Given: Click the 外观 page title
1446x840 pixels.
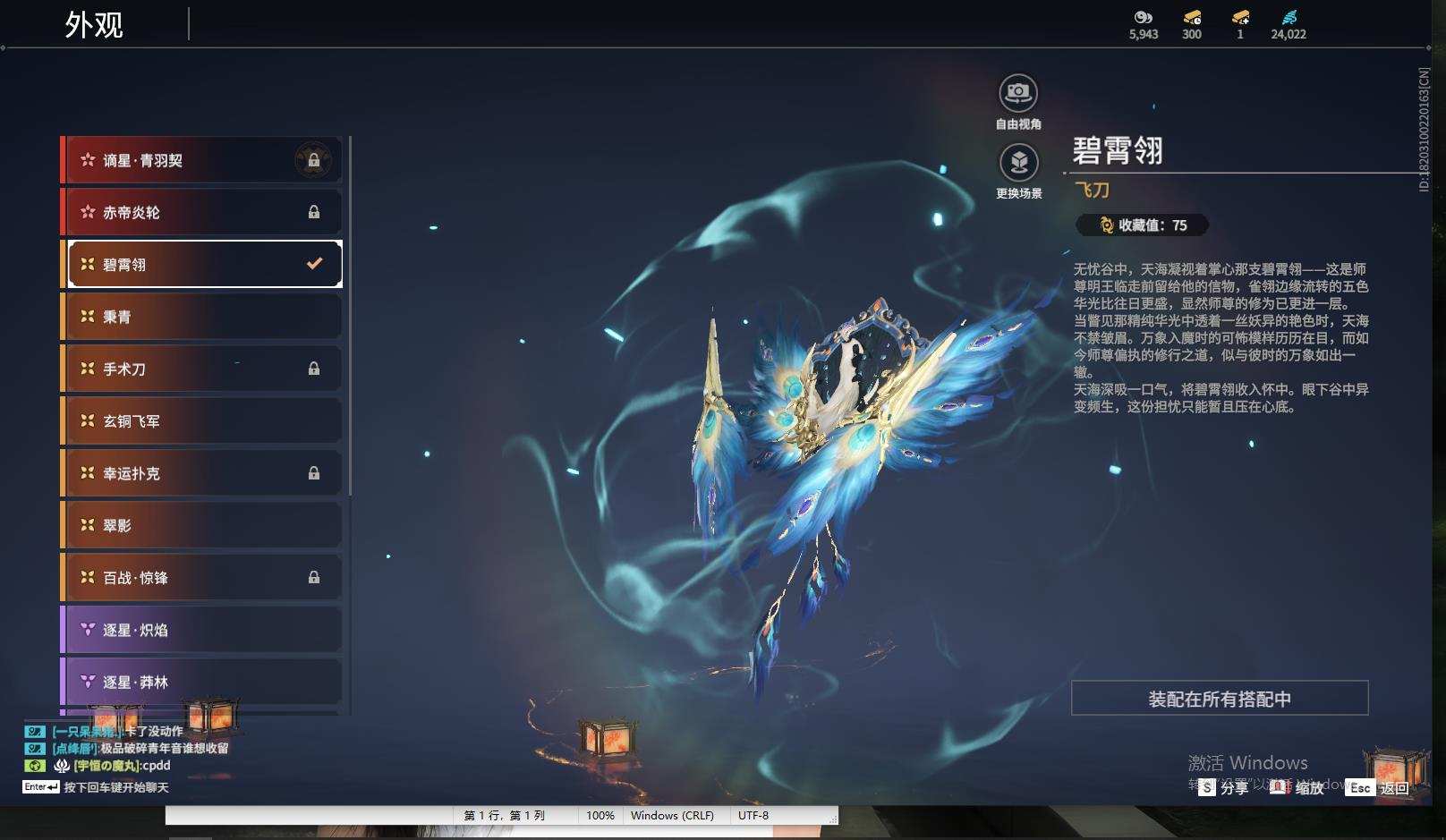Looking at the screenshot, I should tap(94, 24).
